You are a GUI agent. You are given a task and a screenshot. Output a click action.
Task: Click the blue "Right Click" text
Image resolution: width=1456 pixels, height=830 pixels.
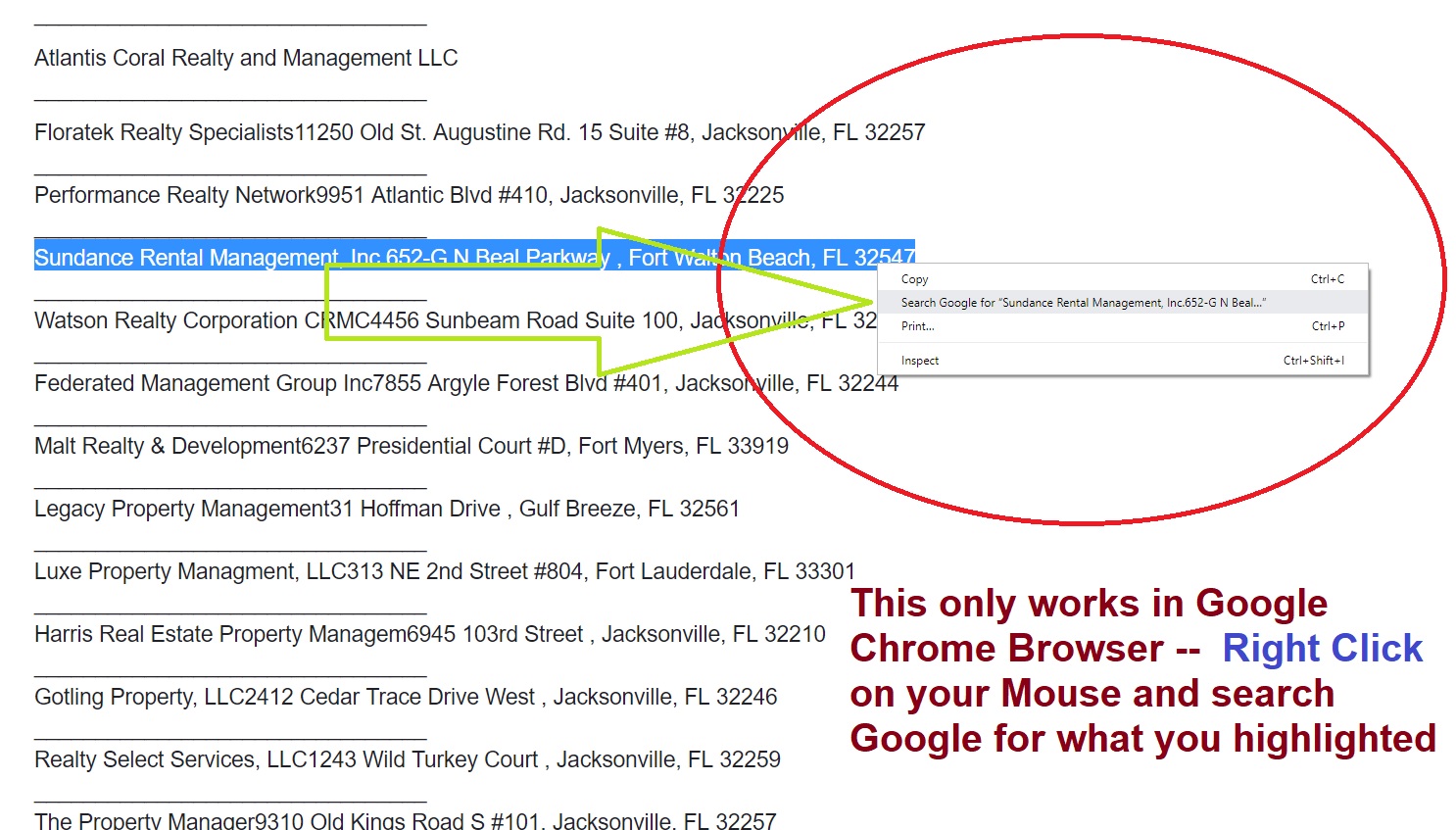tap(1323, 649)
